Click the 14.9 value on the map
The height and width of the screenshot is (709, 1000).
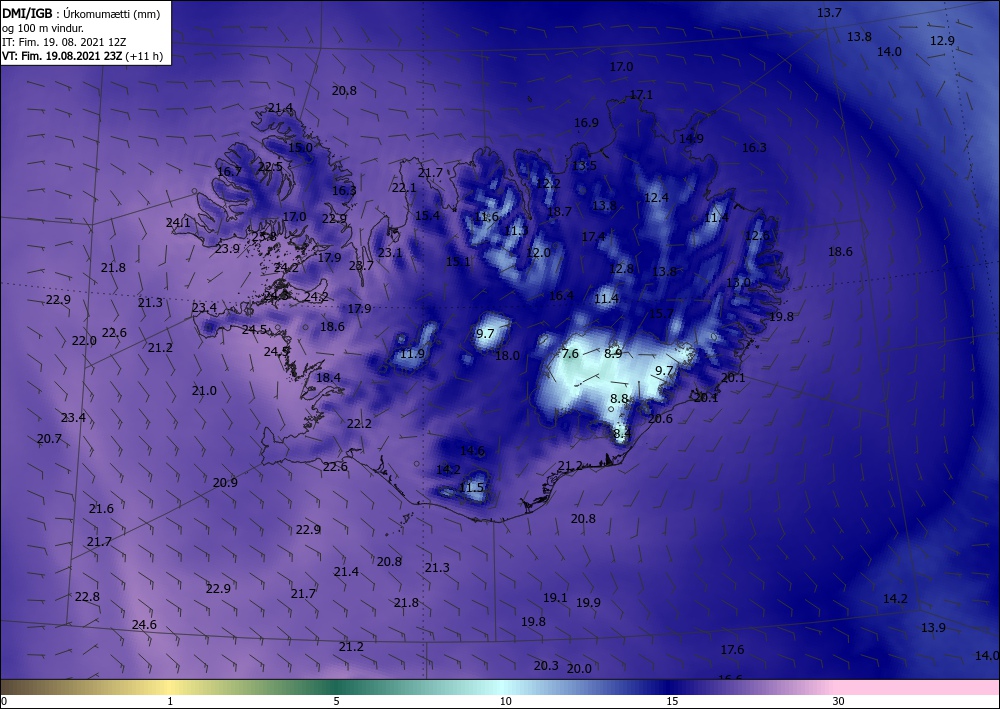pos(691,139)
